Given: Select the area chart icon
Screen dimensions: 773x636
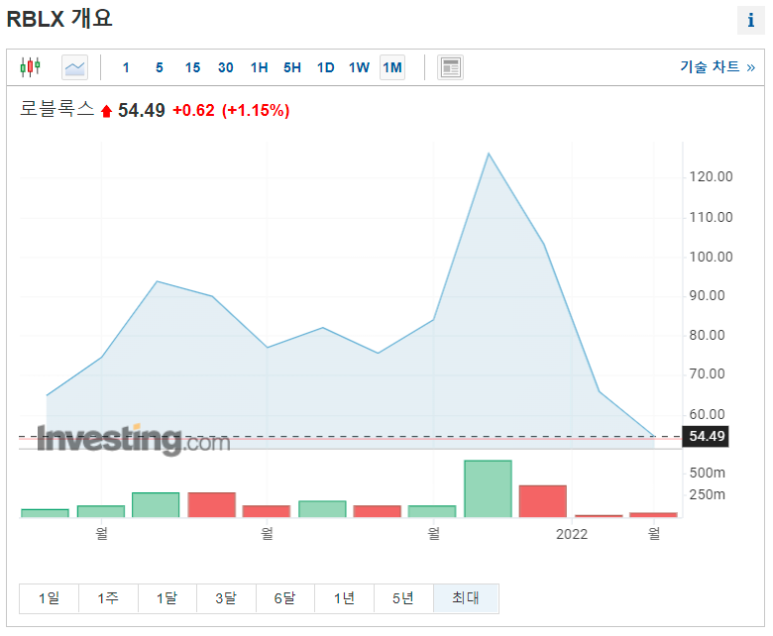Looking at the screenshot, I should tap(74, 67).
